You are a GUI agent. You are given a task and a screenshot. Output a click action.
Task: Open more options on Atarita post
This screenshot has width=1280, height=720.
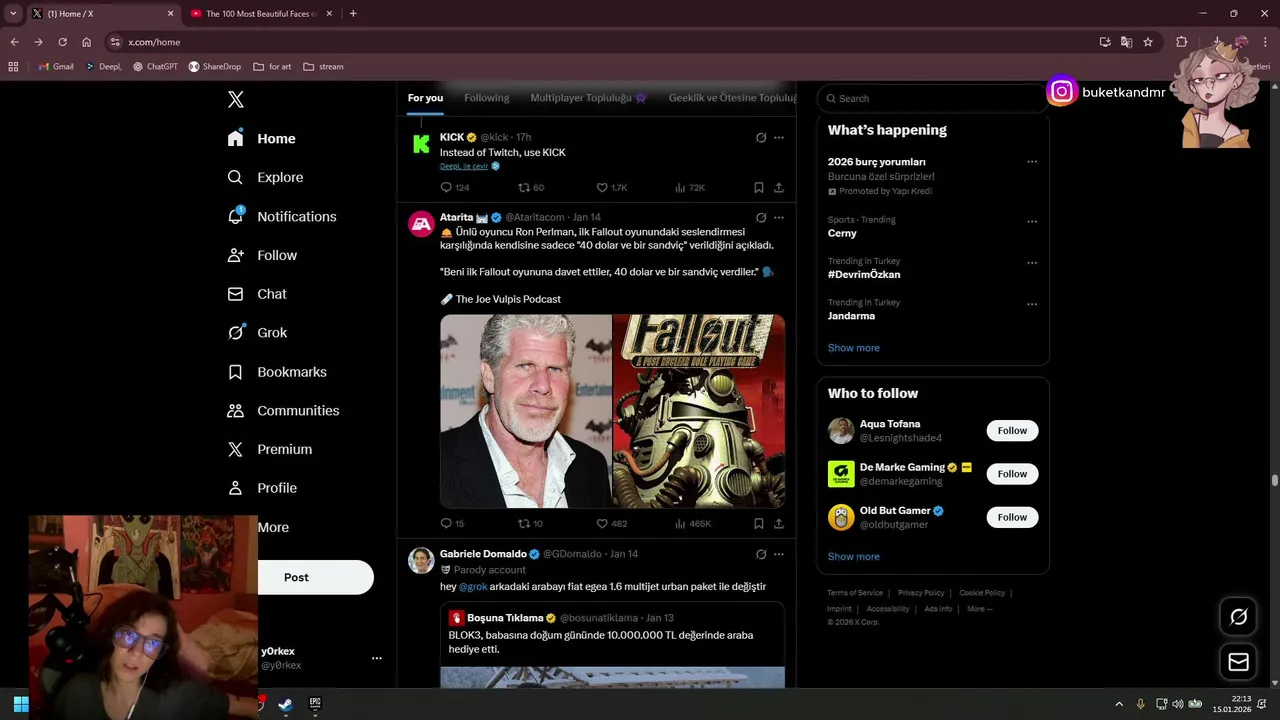tap(779, 218)
